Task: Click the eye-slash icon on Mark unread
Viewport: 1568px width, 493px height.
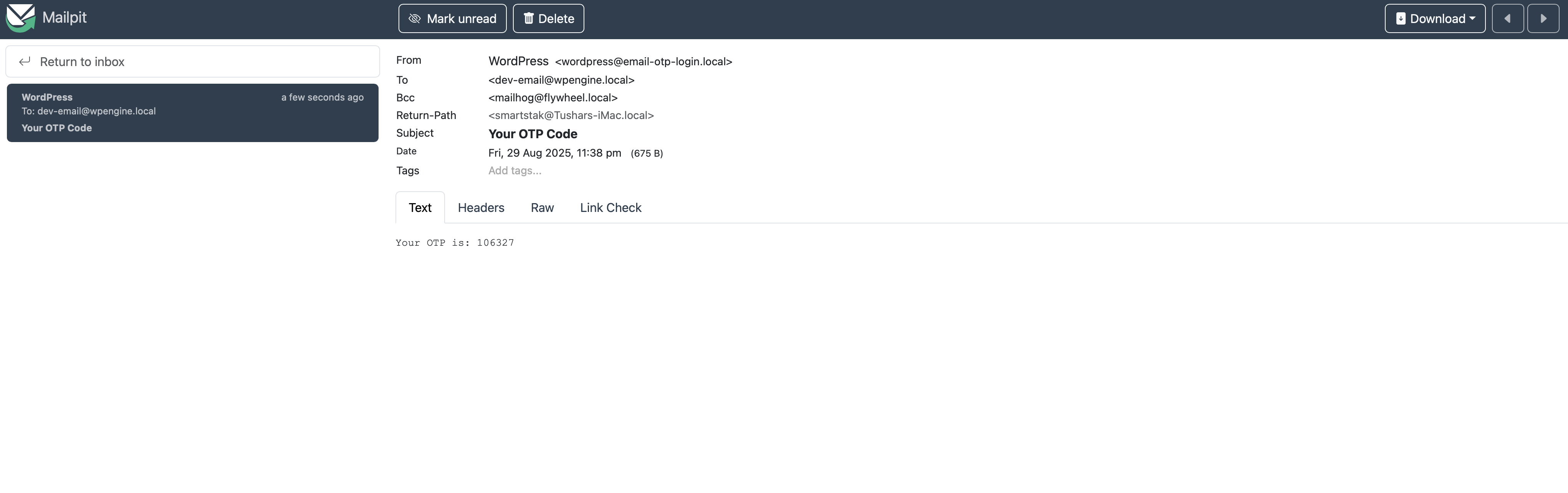Action: pos(415,18)
